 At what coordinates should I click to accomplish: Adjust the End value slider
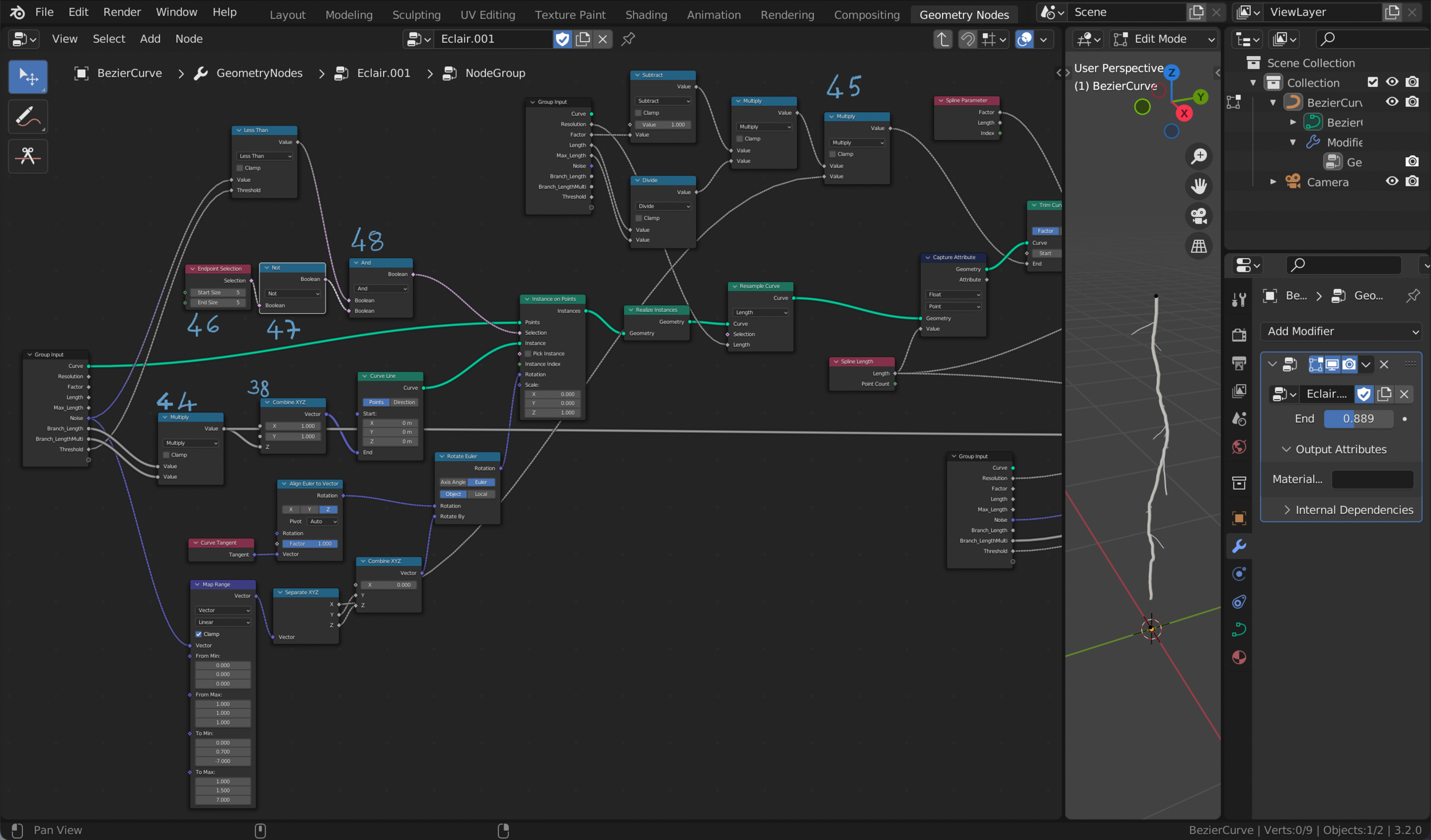click(x=1358, y=419)
